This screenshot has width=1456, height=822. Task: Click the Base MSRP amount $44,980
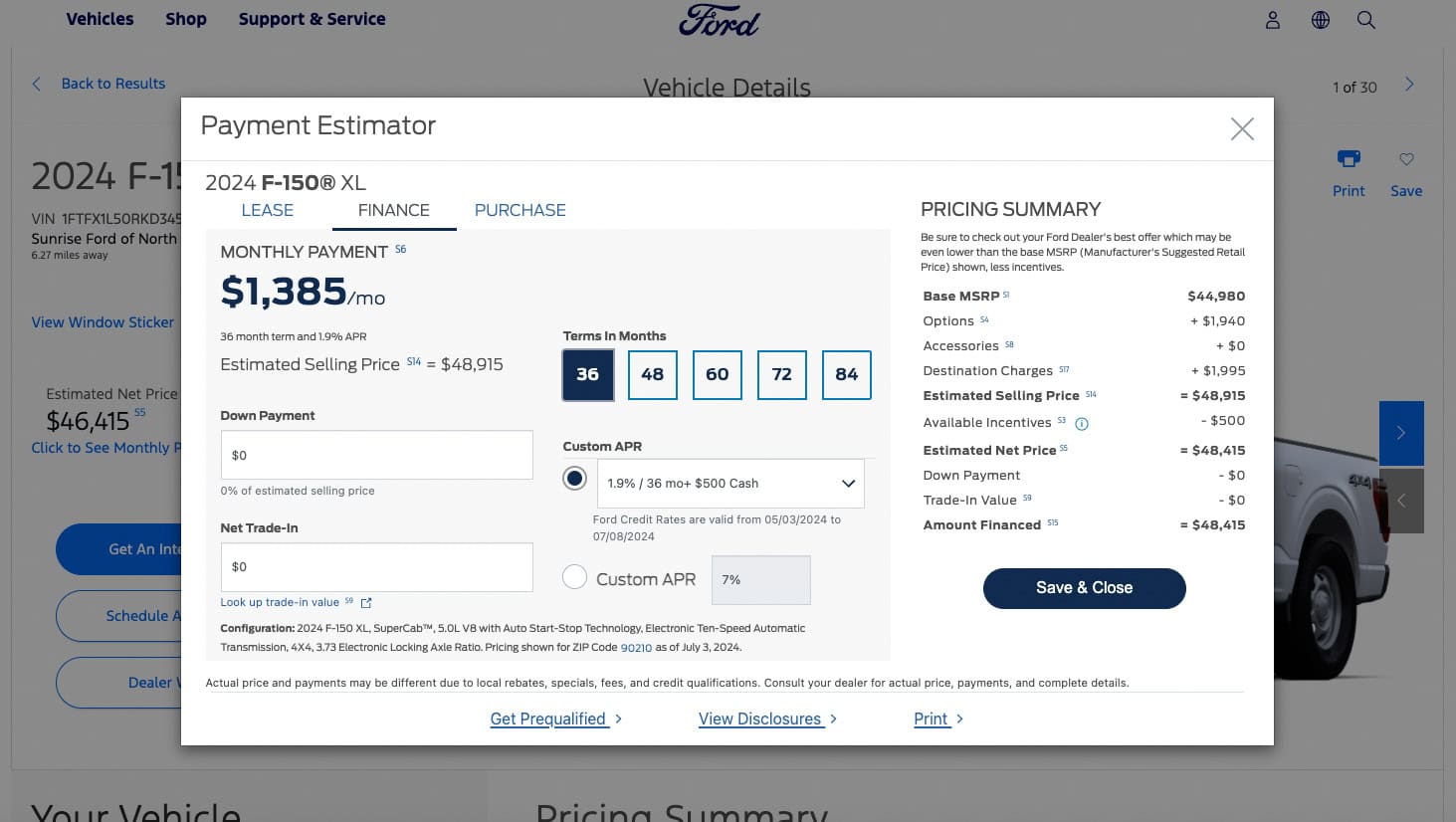(1216, 297)
